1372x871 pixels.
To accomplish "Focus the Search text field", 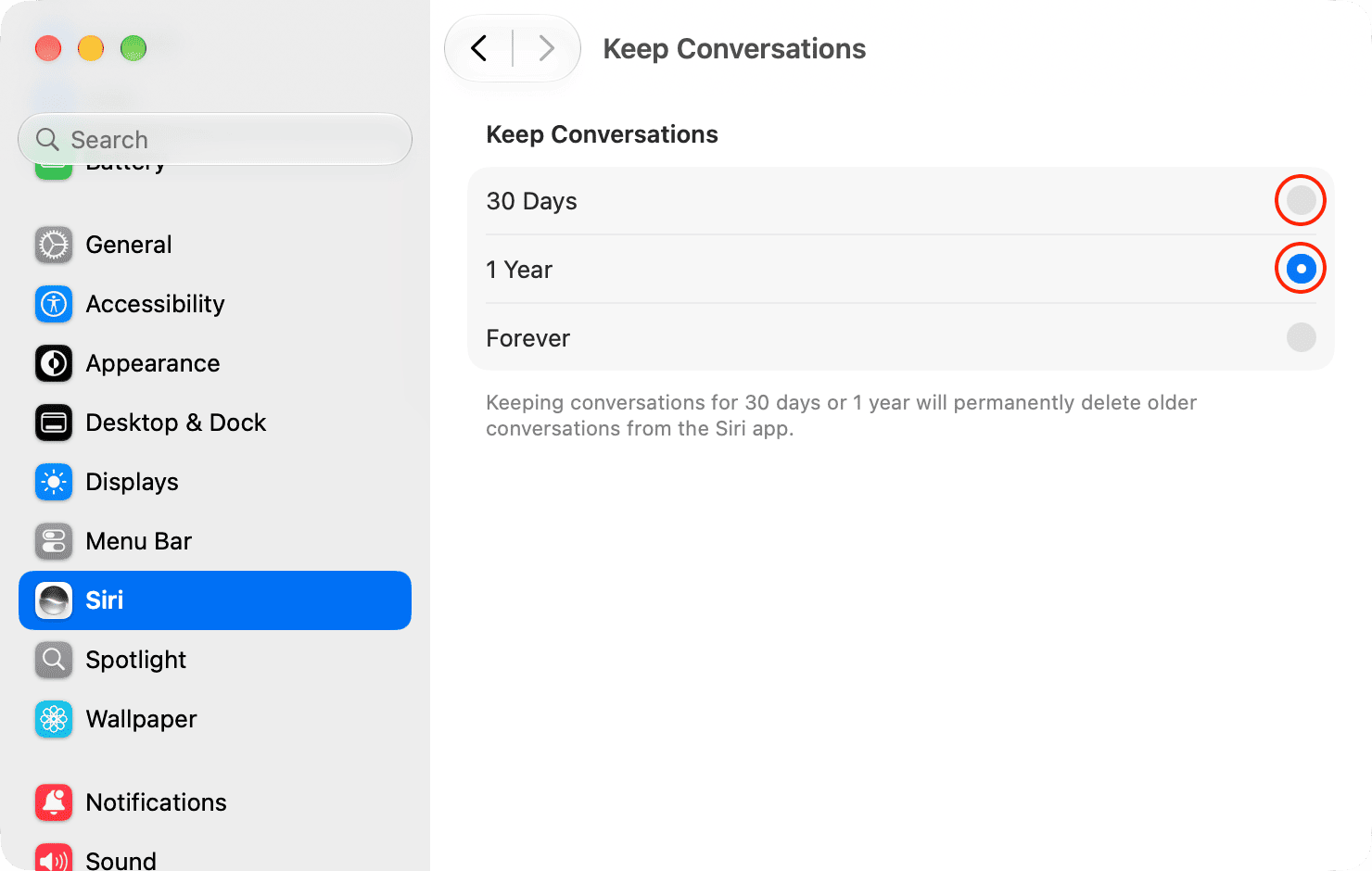I will click(215, 139).
